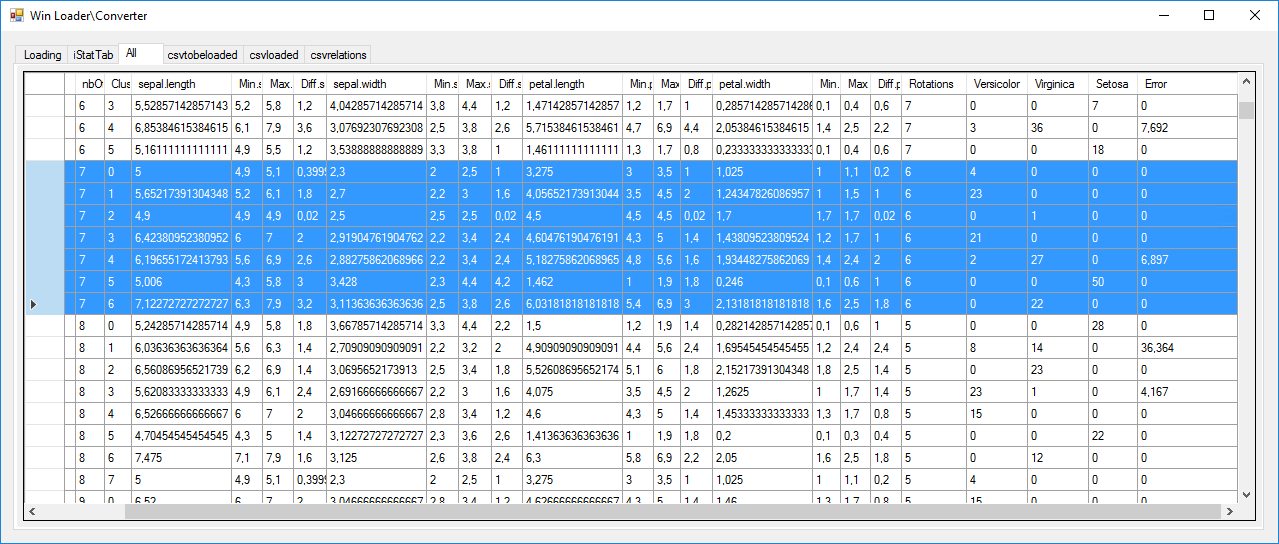Click Error cell 7,692
Viewport: 1279px width, 544px height.
coord(1188,128)
